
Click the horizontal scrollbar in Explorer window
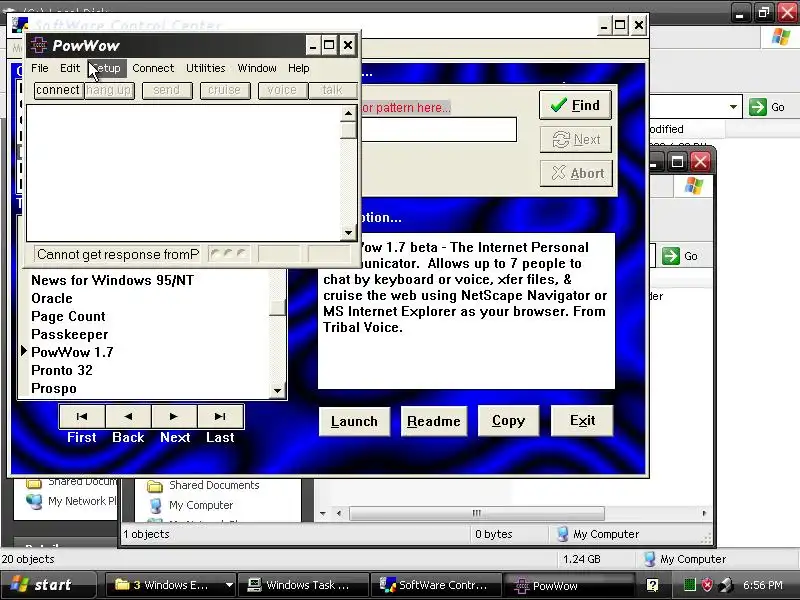point(477,513)
